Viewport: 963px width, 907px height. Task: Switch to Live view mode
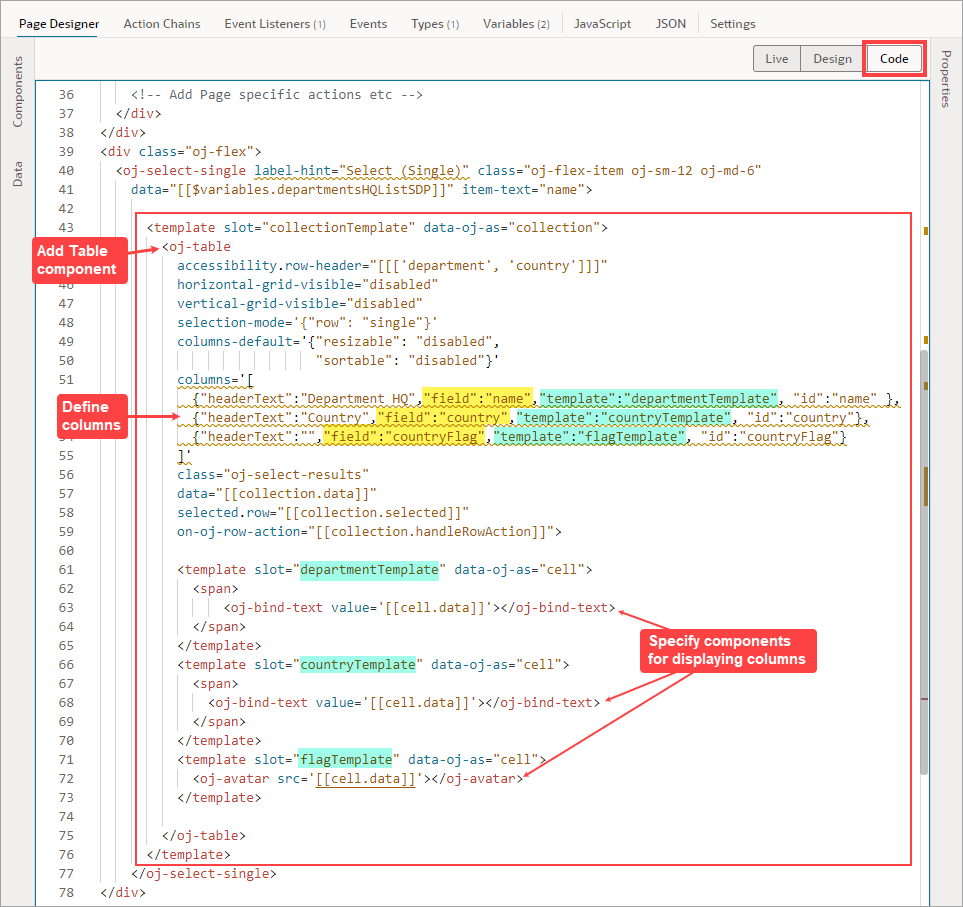777,58
